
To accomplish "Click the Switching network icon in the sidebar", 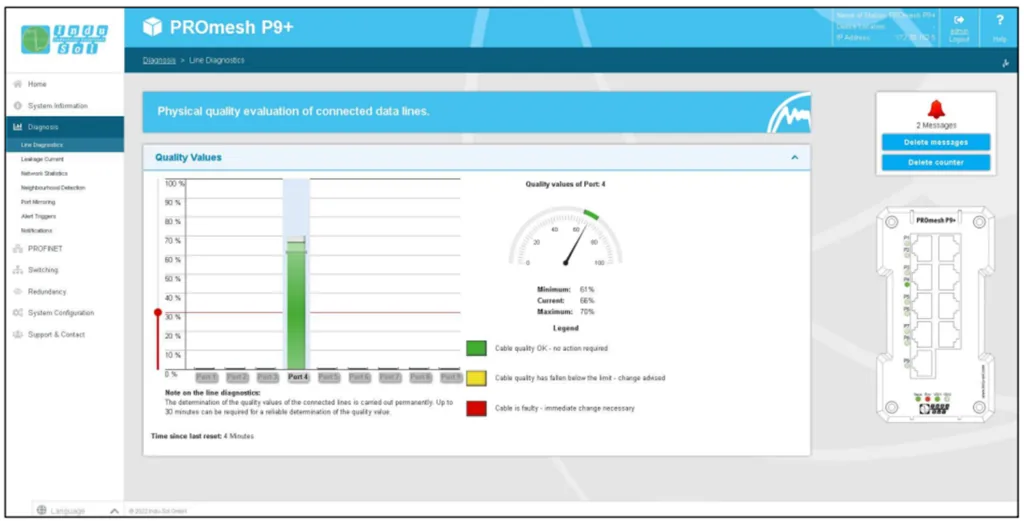I will (x=18, y=270).
